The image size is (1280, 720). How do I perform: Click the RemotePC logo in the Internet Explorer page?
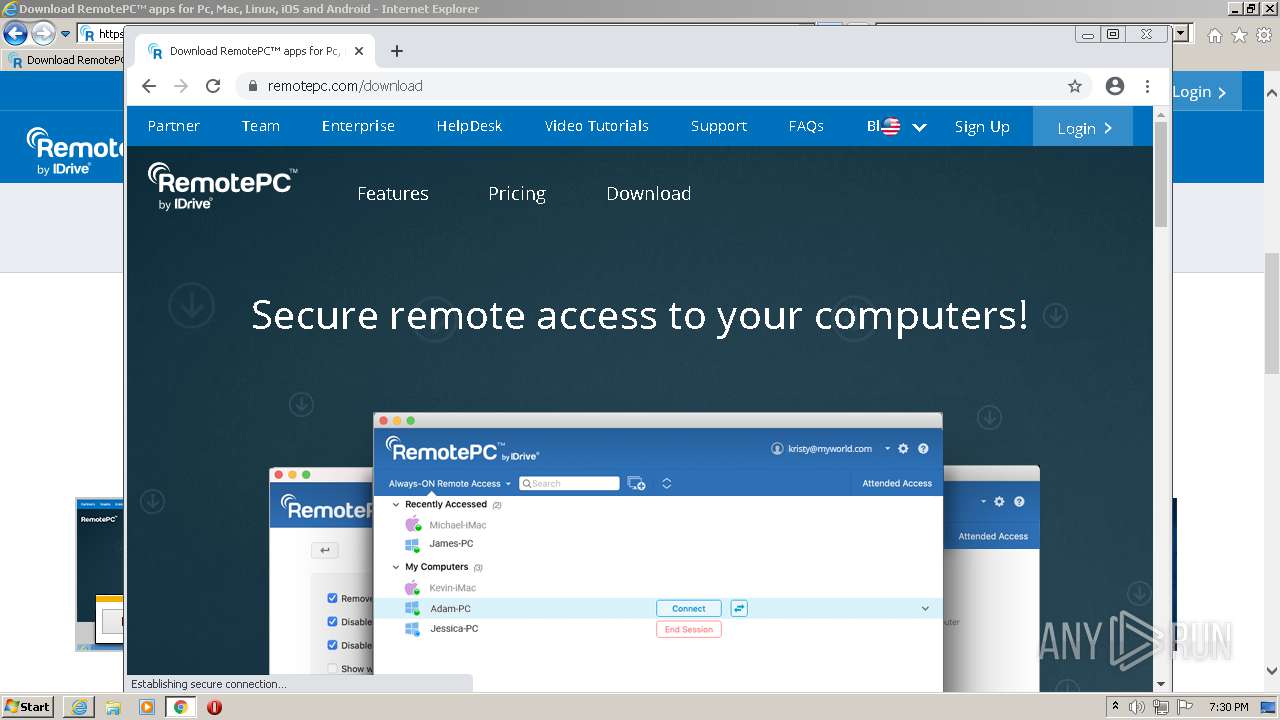coord(74,150)
